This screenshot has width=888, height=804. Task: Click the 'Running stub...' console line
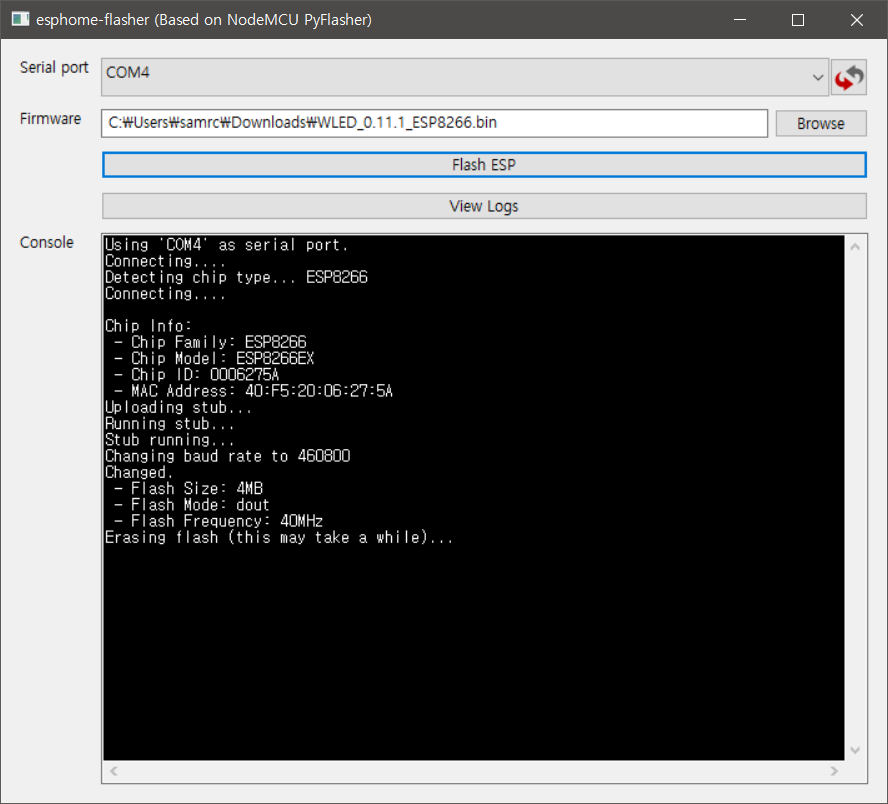pyautogui.click(x=169, y=424)
